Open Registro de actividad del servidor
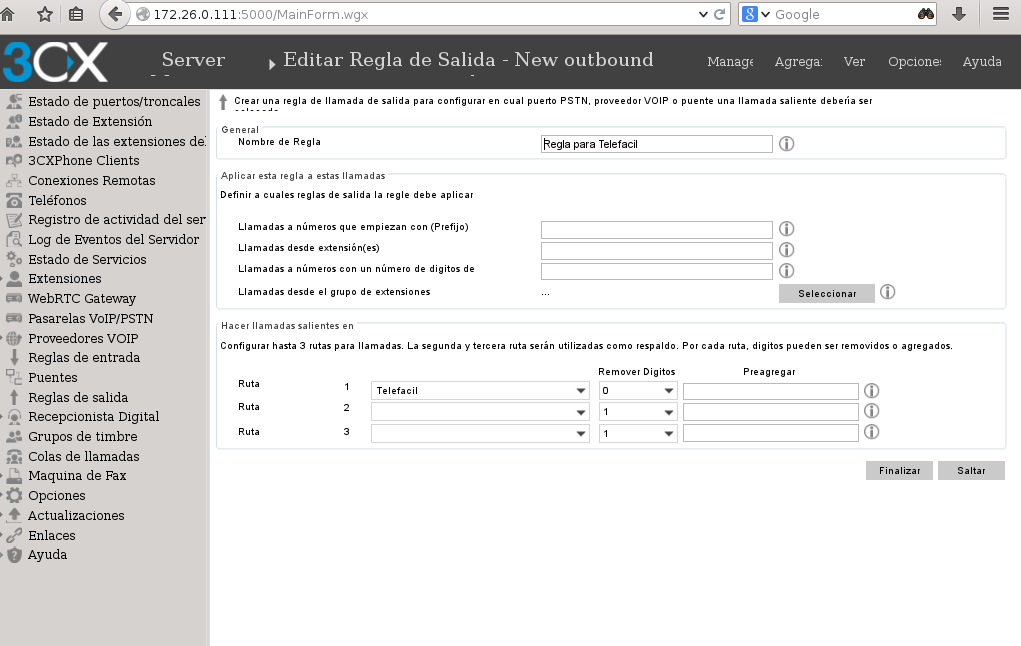Viewport: 1021px width, 646px height. pyautogui.click(x=119, y=219)
